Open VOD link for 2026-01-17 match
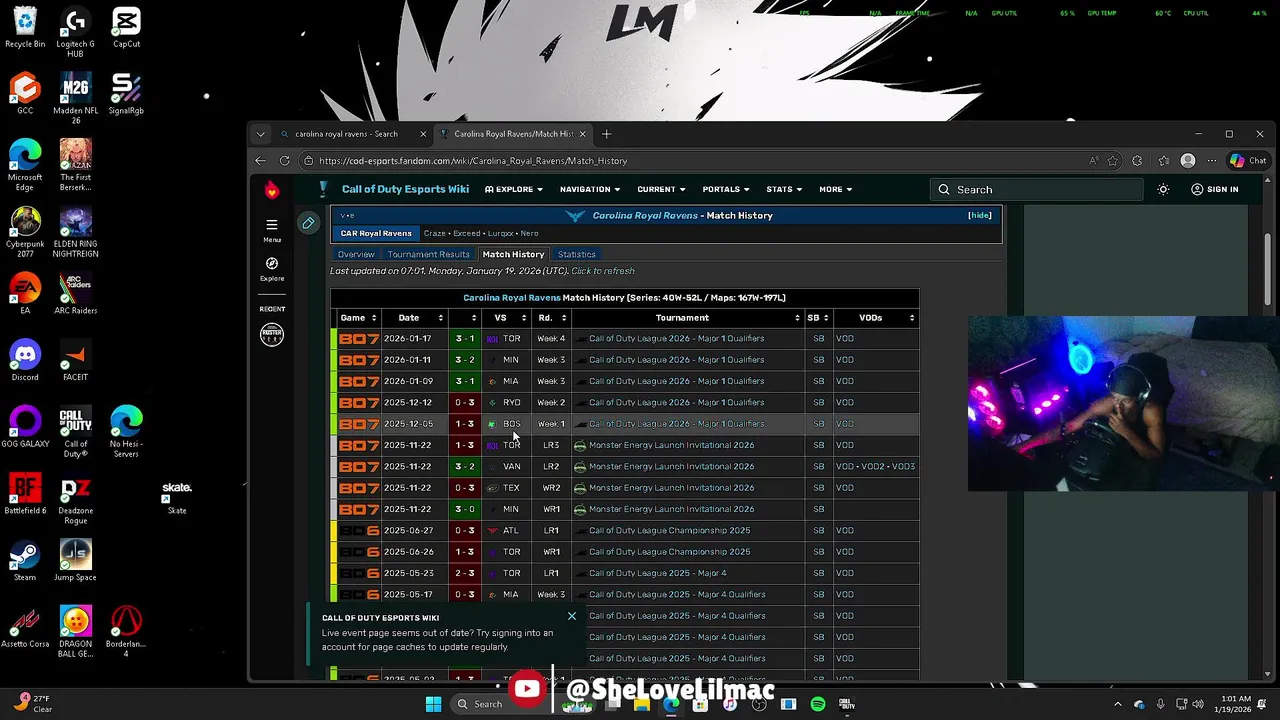1280x720 pixels. [845, 339]
